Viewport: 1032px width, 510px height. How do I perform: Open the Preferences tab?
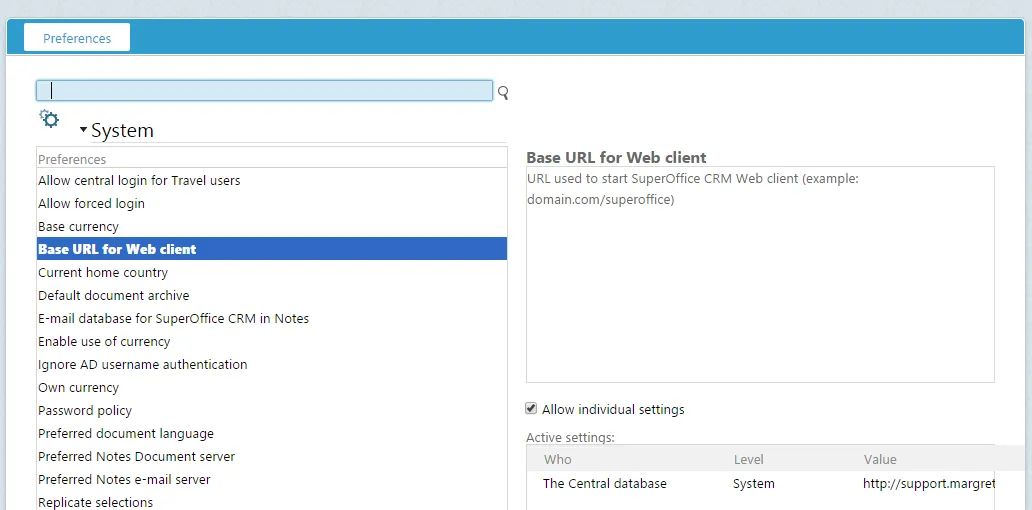point(77,38)
